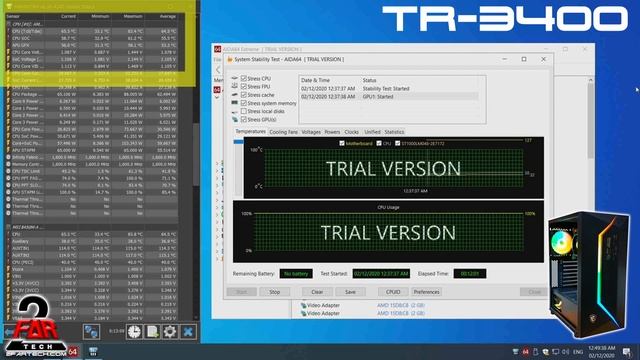Open the network tray icon
Image resolution: width=640 pixels, height=360 pixels.
[x=556, y=351]
